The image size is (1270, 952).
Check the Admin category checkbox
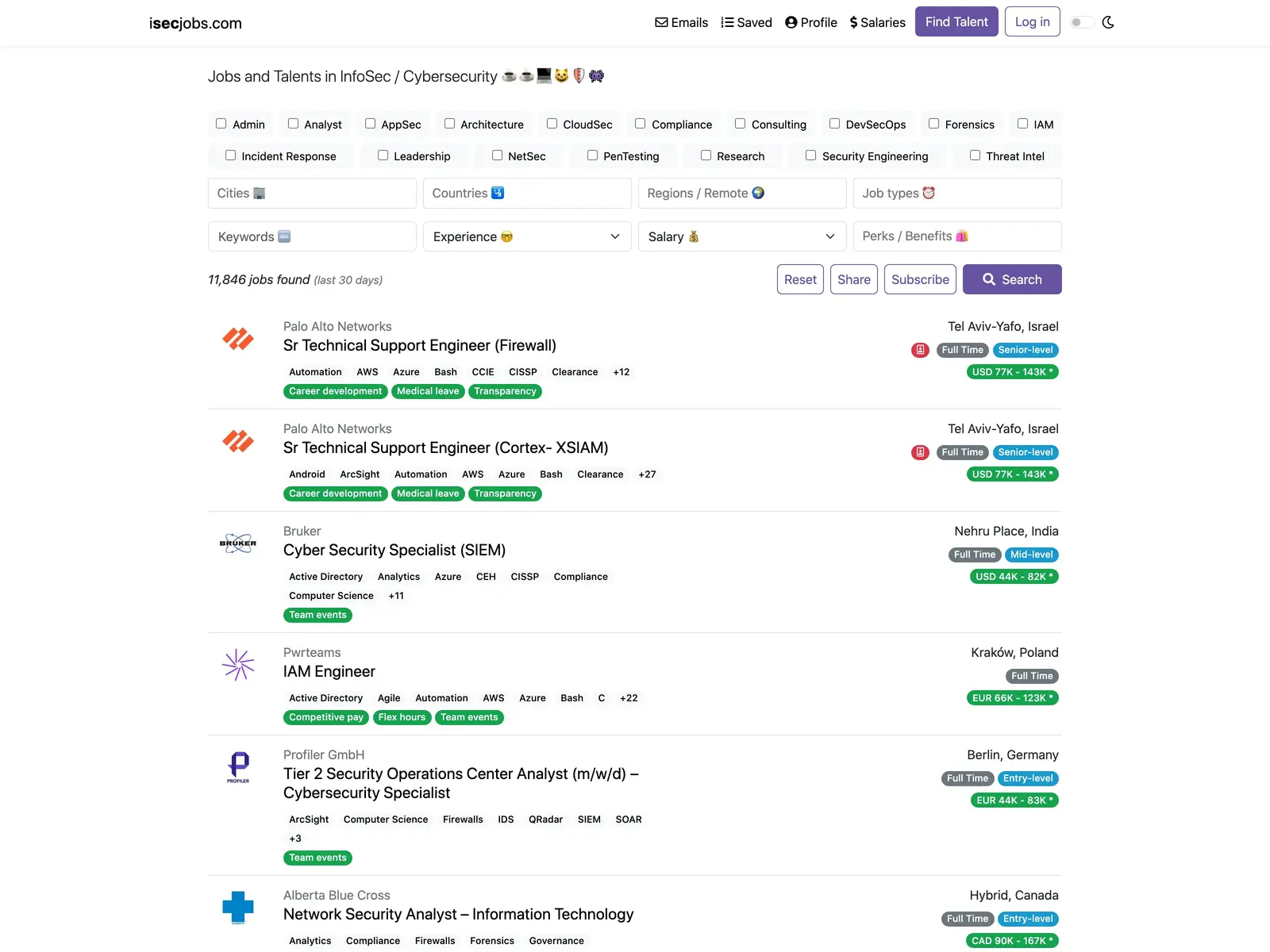221,124
